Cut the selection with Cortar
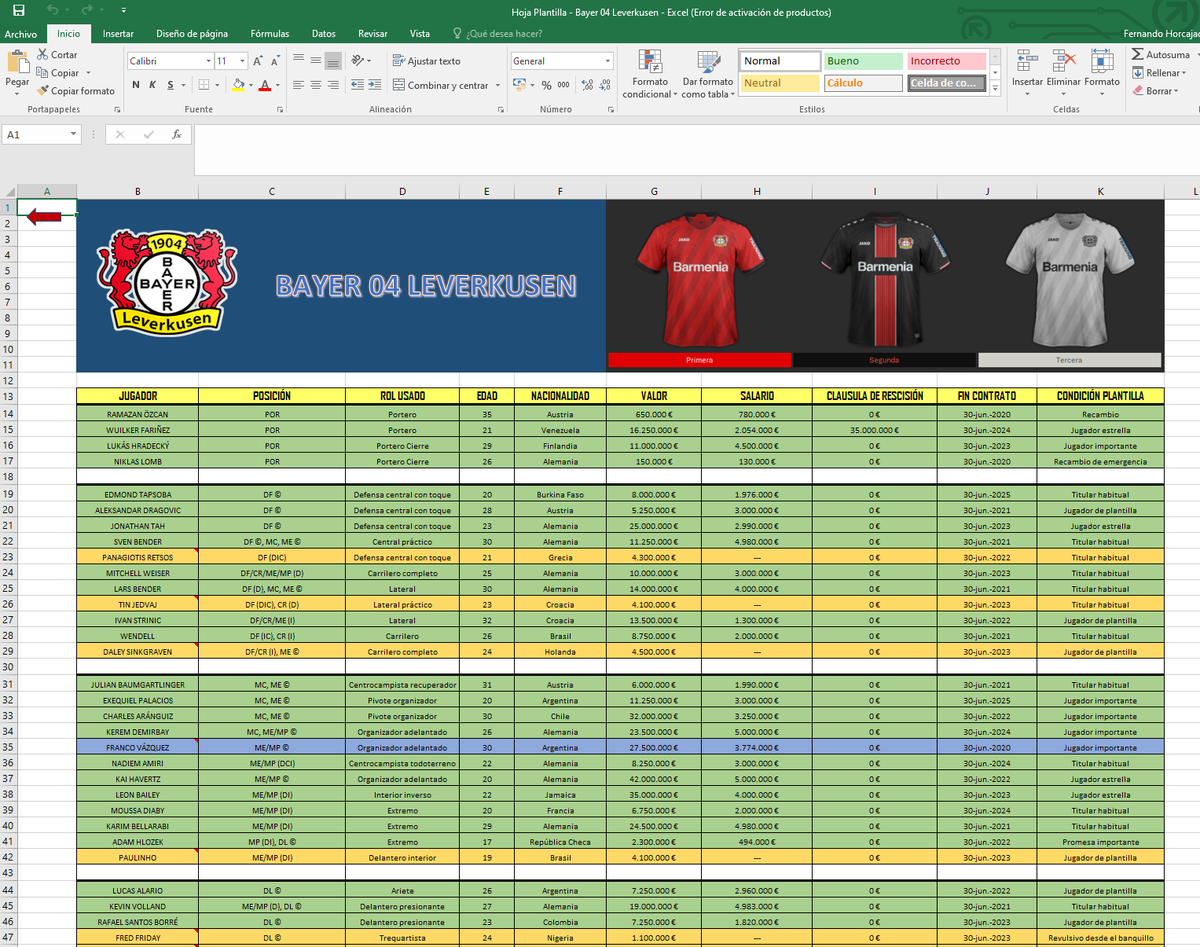 coord(57,55)
